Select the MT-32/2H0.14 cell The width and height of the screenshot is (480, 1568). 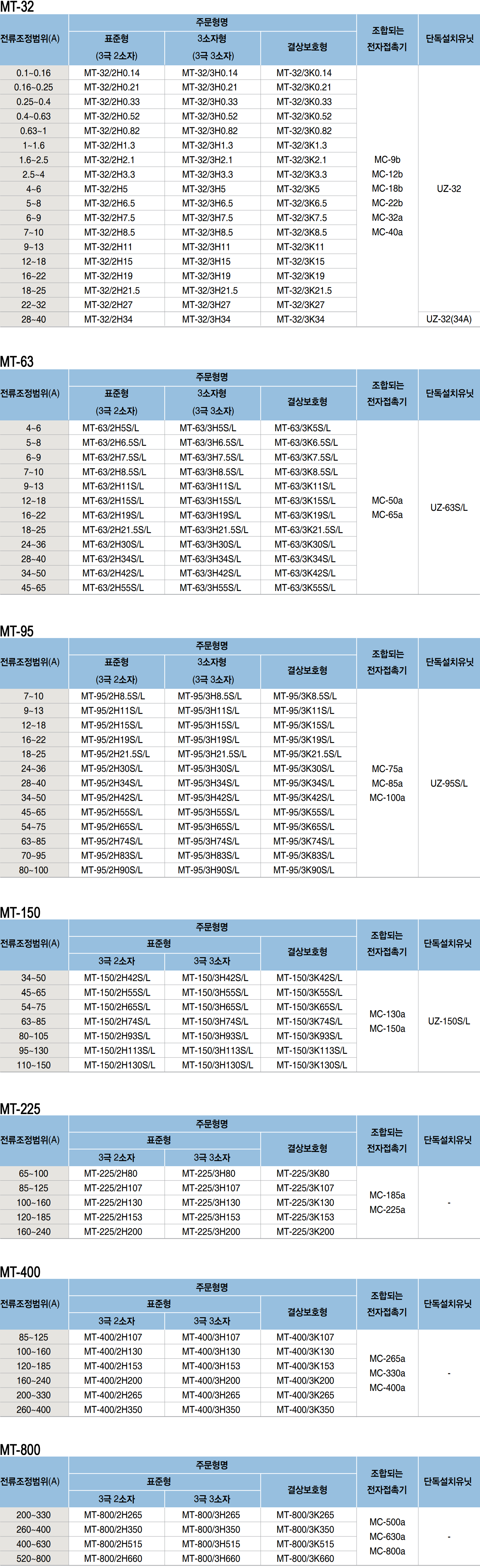pos(111,73)
